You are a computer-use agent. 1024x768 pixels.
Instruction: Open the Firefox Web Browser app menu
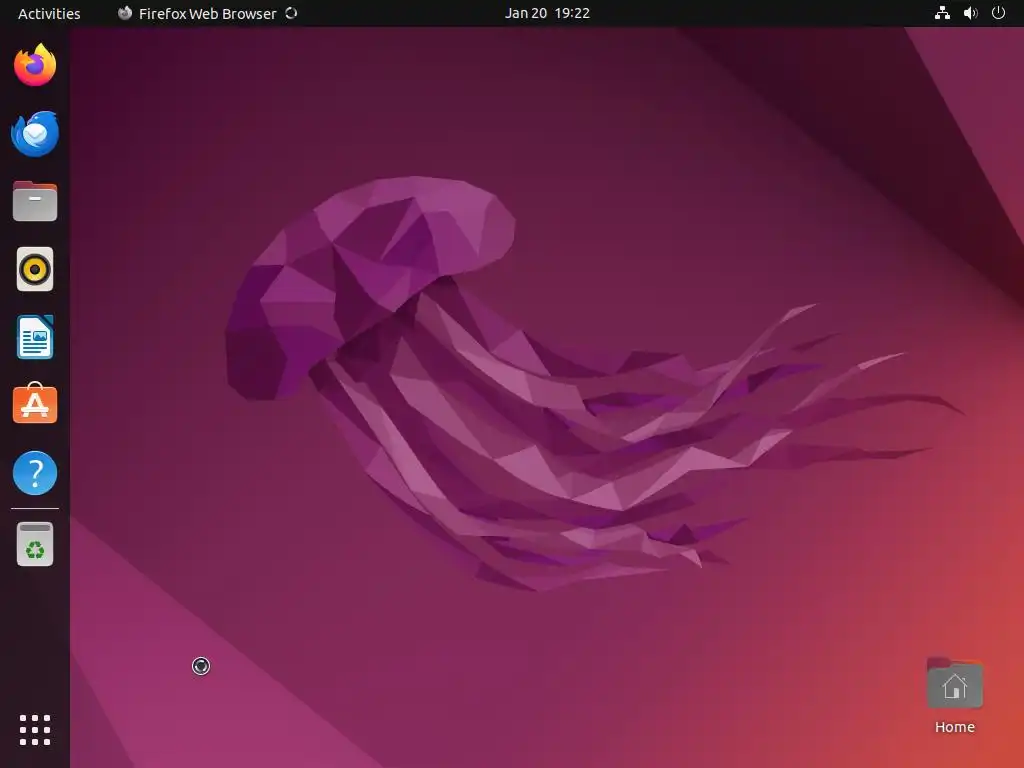208,14
